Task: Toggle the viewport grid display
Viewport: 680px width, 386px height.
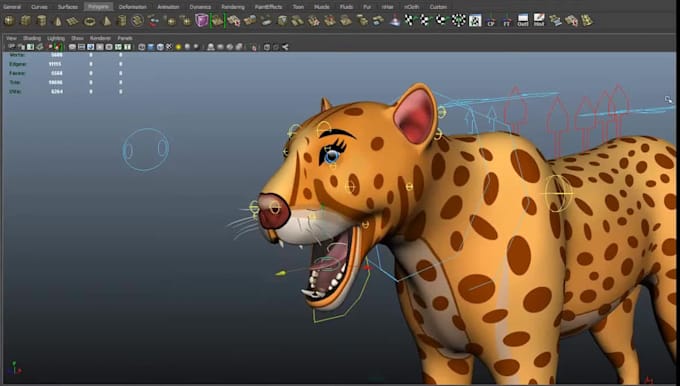Action: (72, 47)
